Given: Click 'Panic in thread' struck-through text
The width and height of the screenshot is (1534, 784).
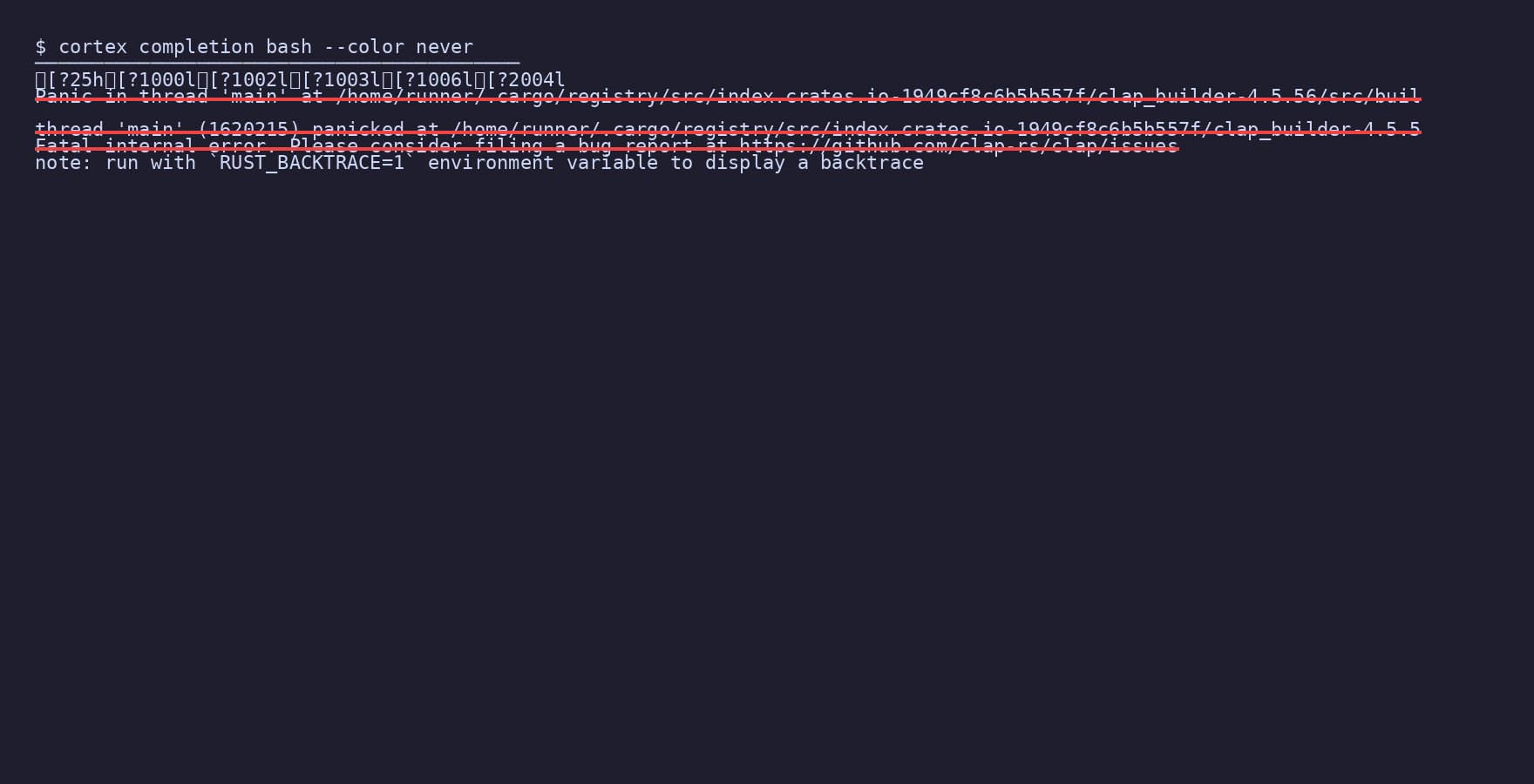Looking at the screenshot, I should point(121,96).
